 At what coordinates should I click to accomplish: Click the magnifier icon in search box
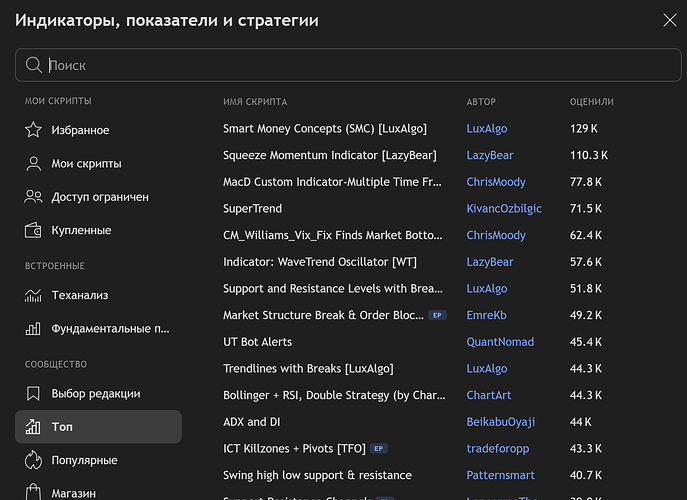point(34,65)
